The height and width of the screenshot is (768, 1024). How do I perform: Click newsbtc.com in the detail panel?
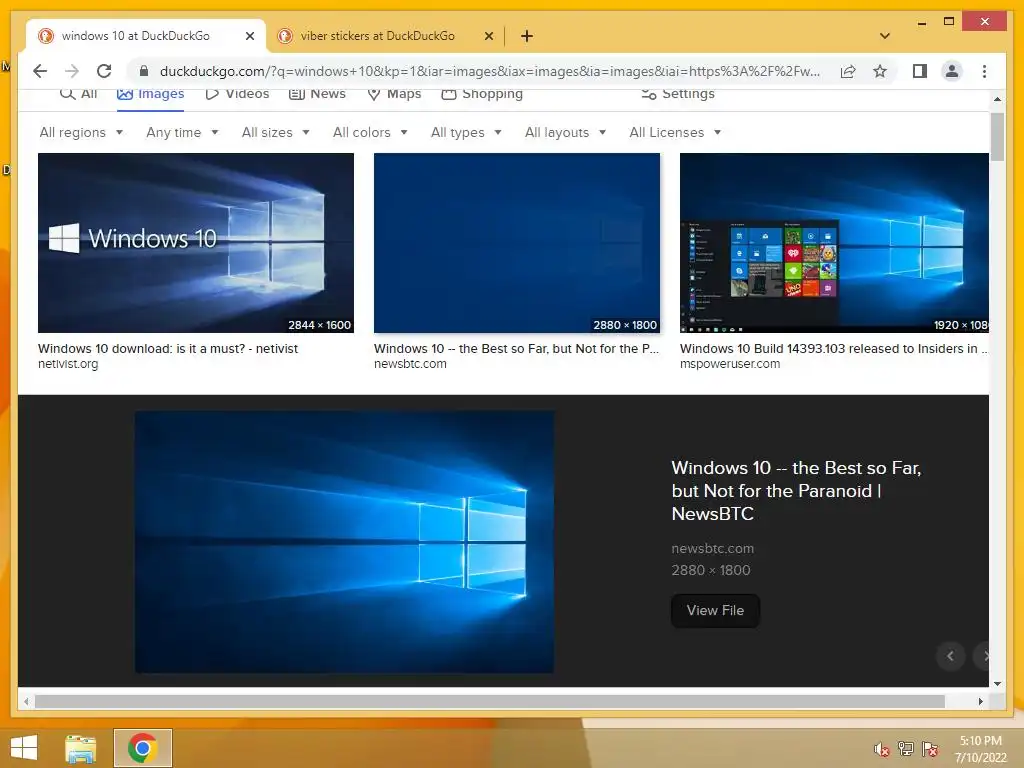pyautogui.click(x=712, y=549)
